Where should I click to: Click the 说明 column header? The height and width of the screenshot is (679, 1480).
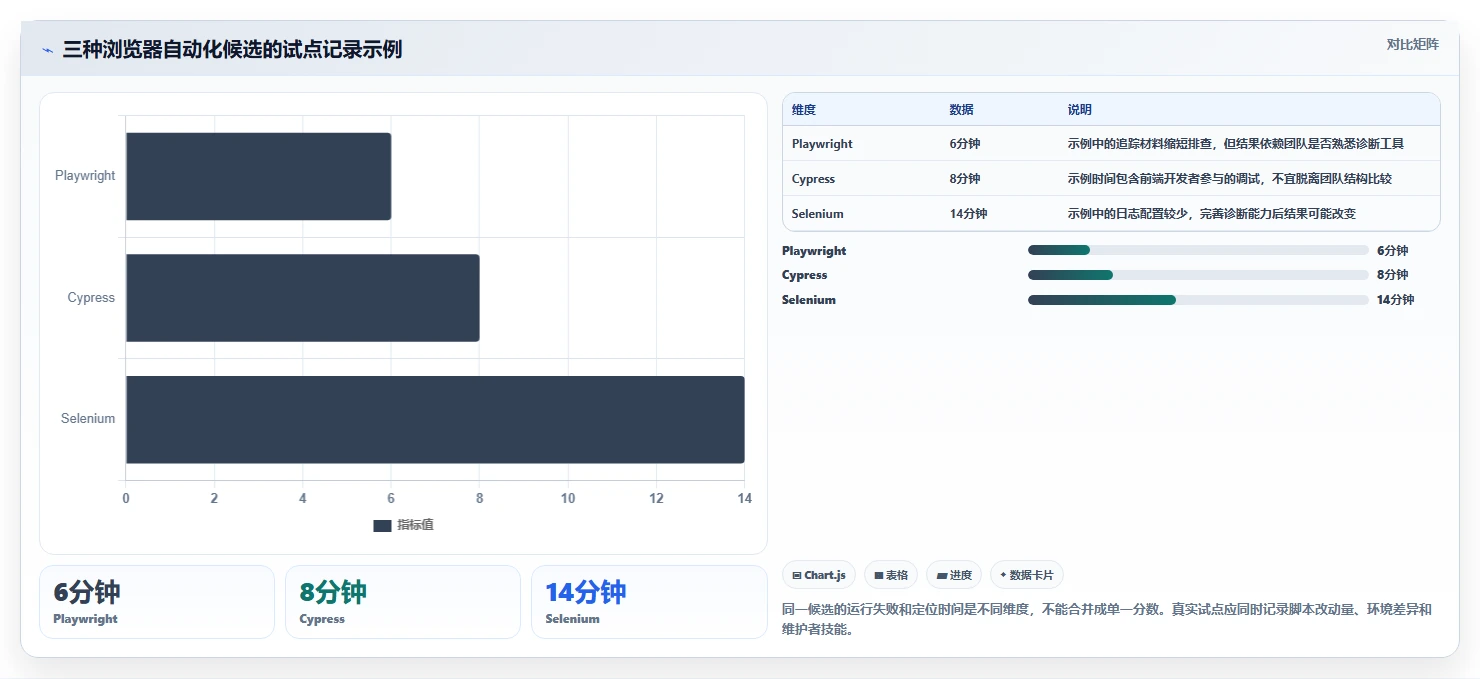tap(1080, 110)
